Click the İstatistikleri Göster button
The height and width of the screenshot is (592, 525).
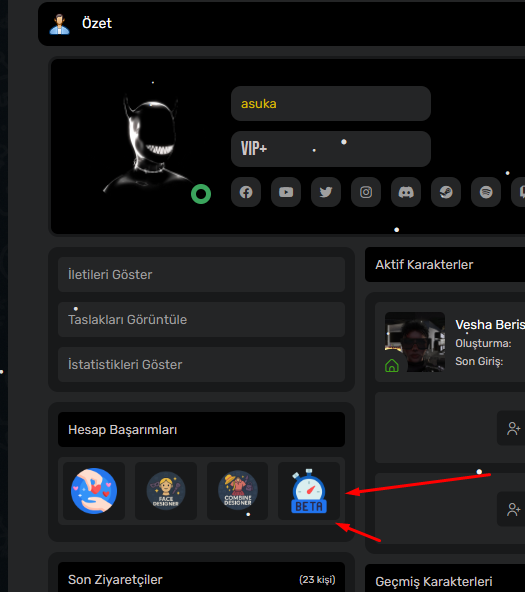click(x=202, y=364)
